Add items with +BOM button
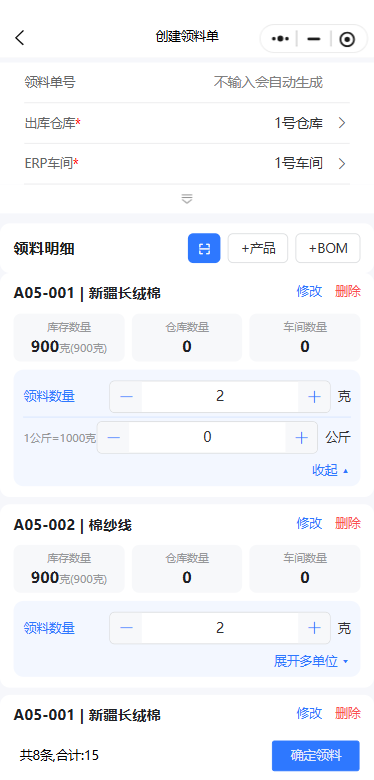The height and width of the screenshot is (780, 374). [x=328, y=248]
